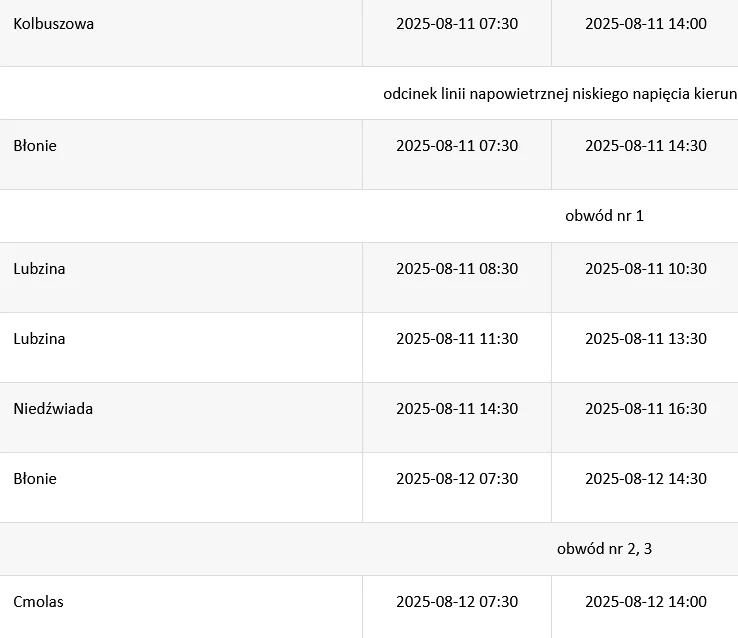Click the 'odcinek linii napowietrznej' description row
Image resolution: width=738 pixels, height=638 pixels.
[559, 94]
